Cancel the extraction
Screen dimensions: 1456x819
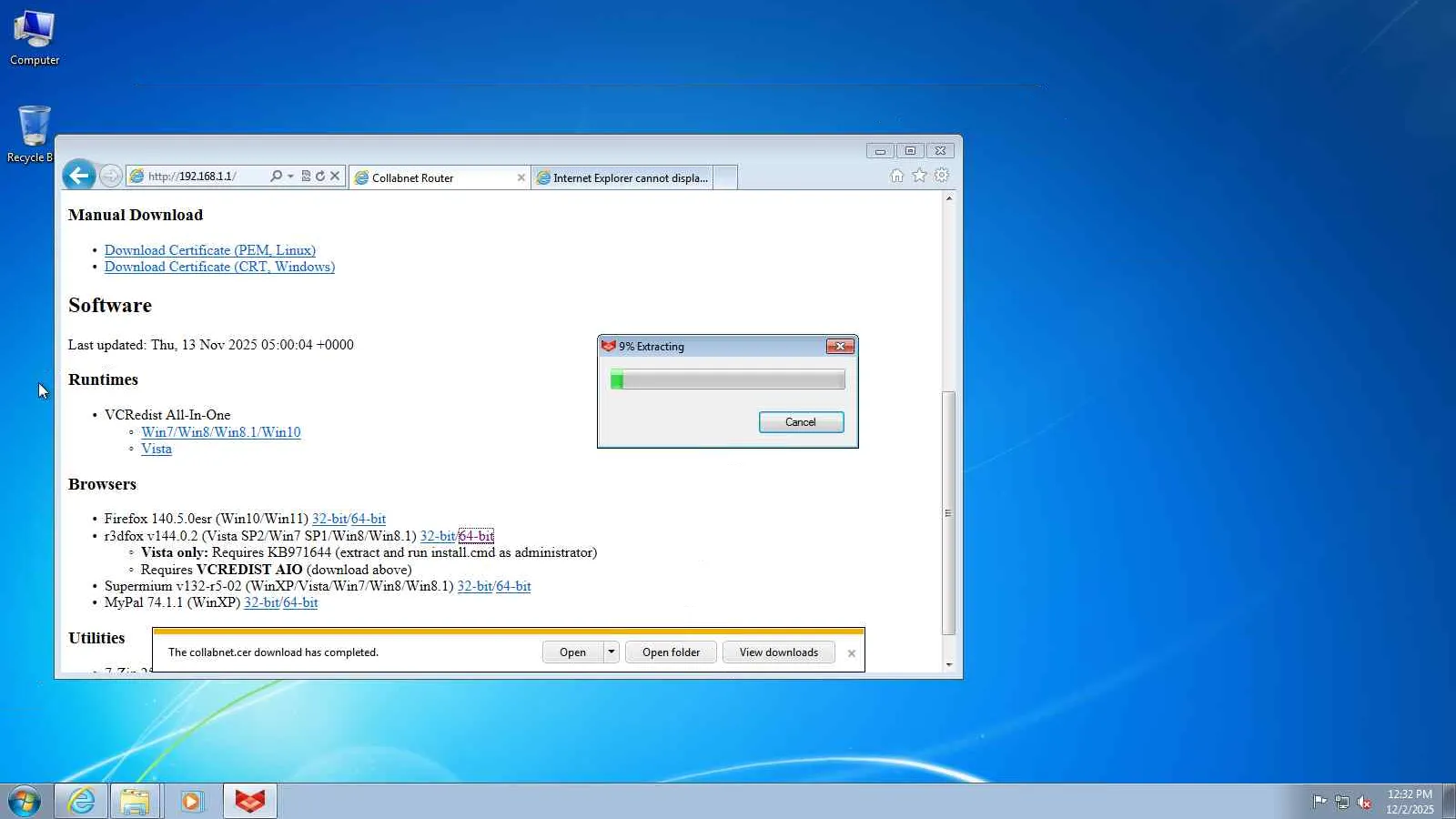click(x=801, y=422)
